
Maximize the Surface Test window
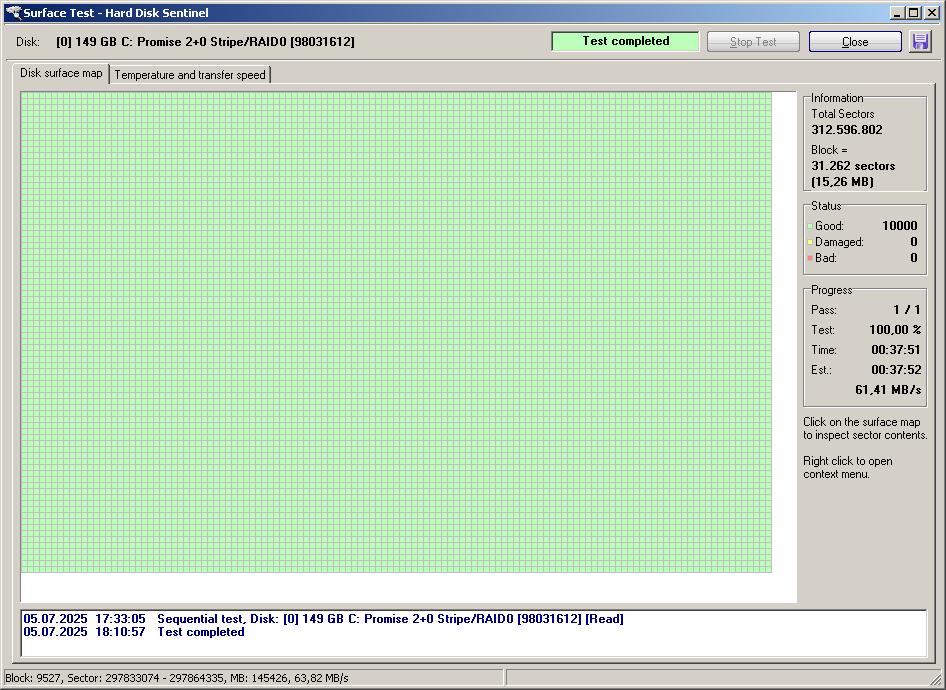pyautogui.click(x=913, y=13)
